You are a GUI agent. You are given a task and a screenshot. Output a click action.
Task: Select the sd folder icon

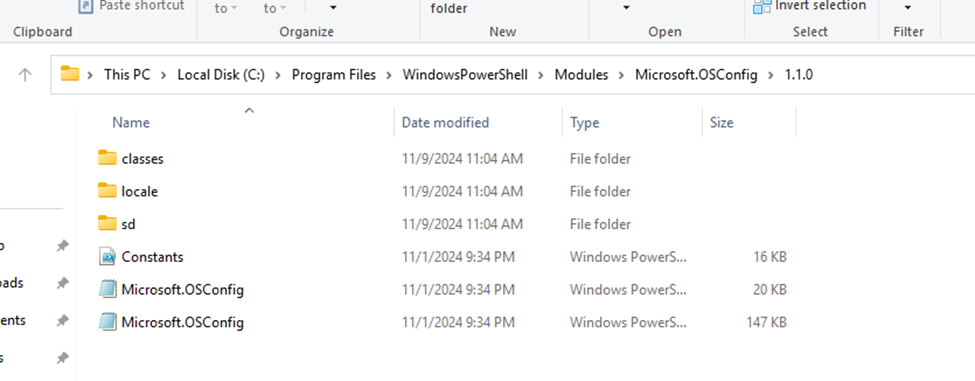pyautogui.click(x=108, y=224)
